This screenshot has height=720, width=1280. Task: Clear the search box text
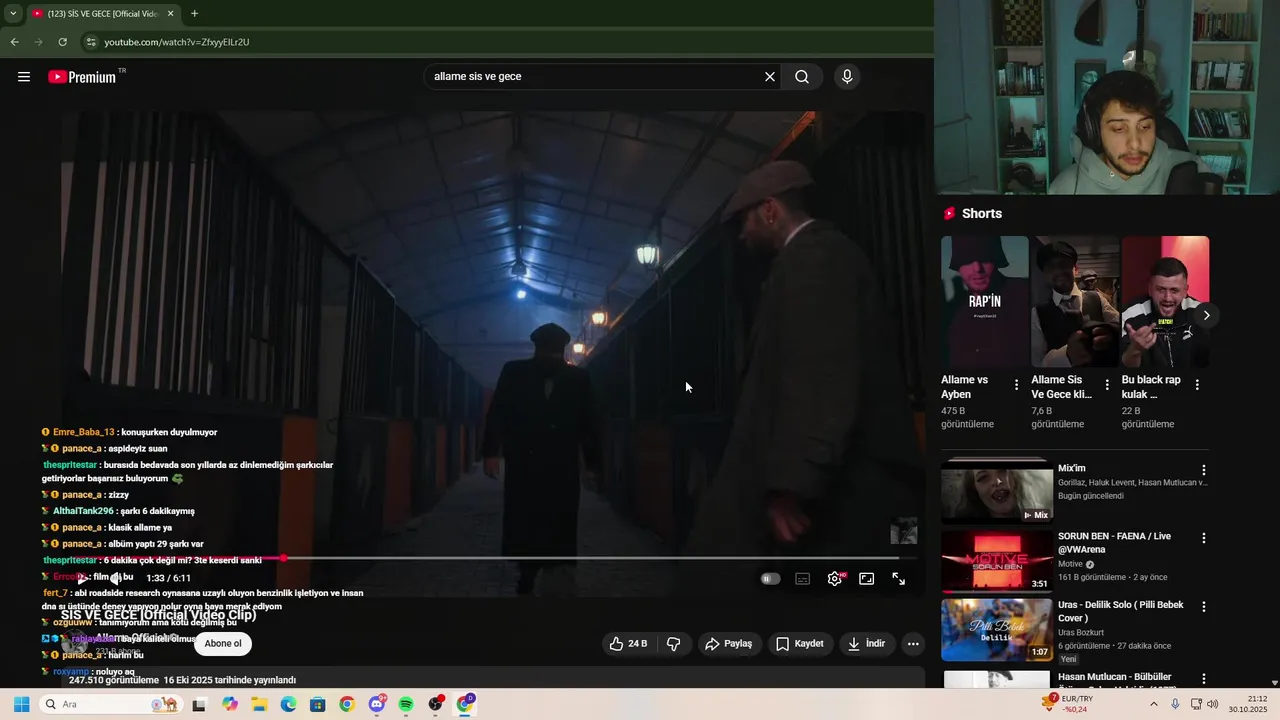770,77
